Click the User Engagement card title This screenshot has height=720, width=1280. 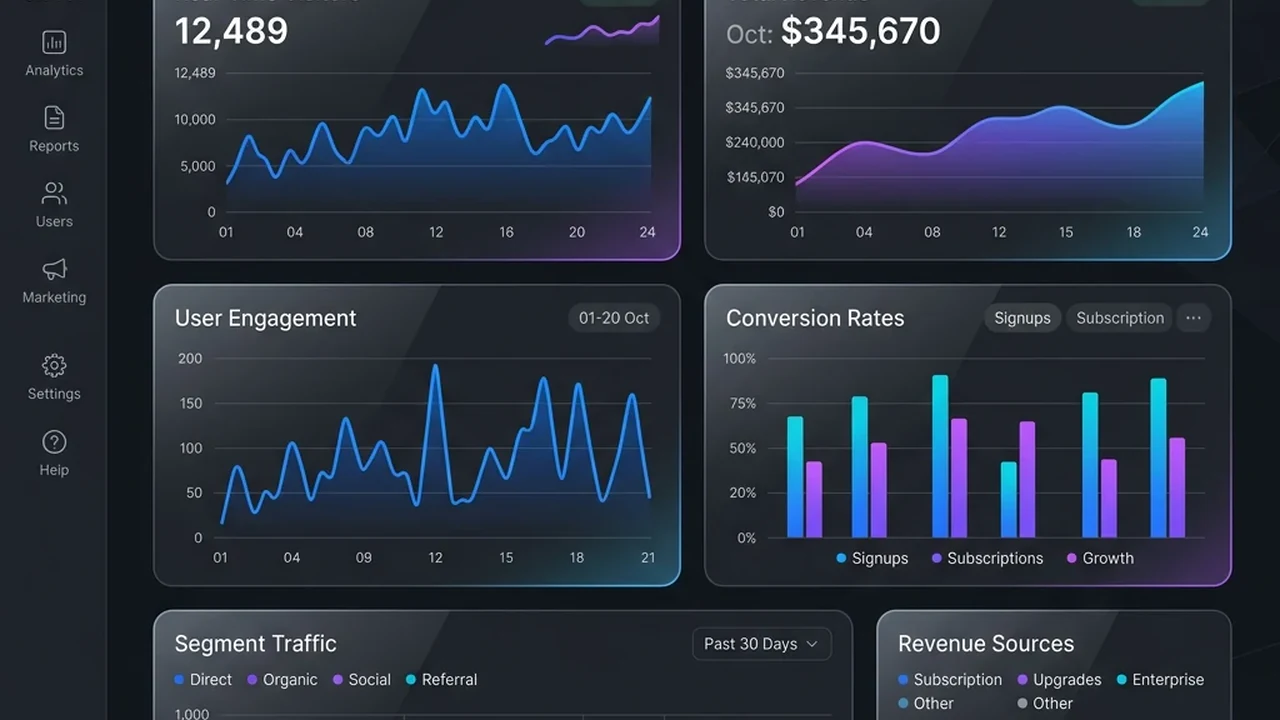point(265,318)
